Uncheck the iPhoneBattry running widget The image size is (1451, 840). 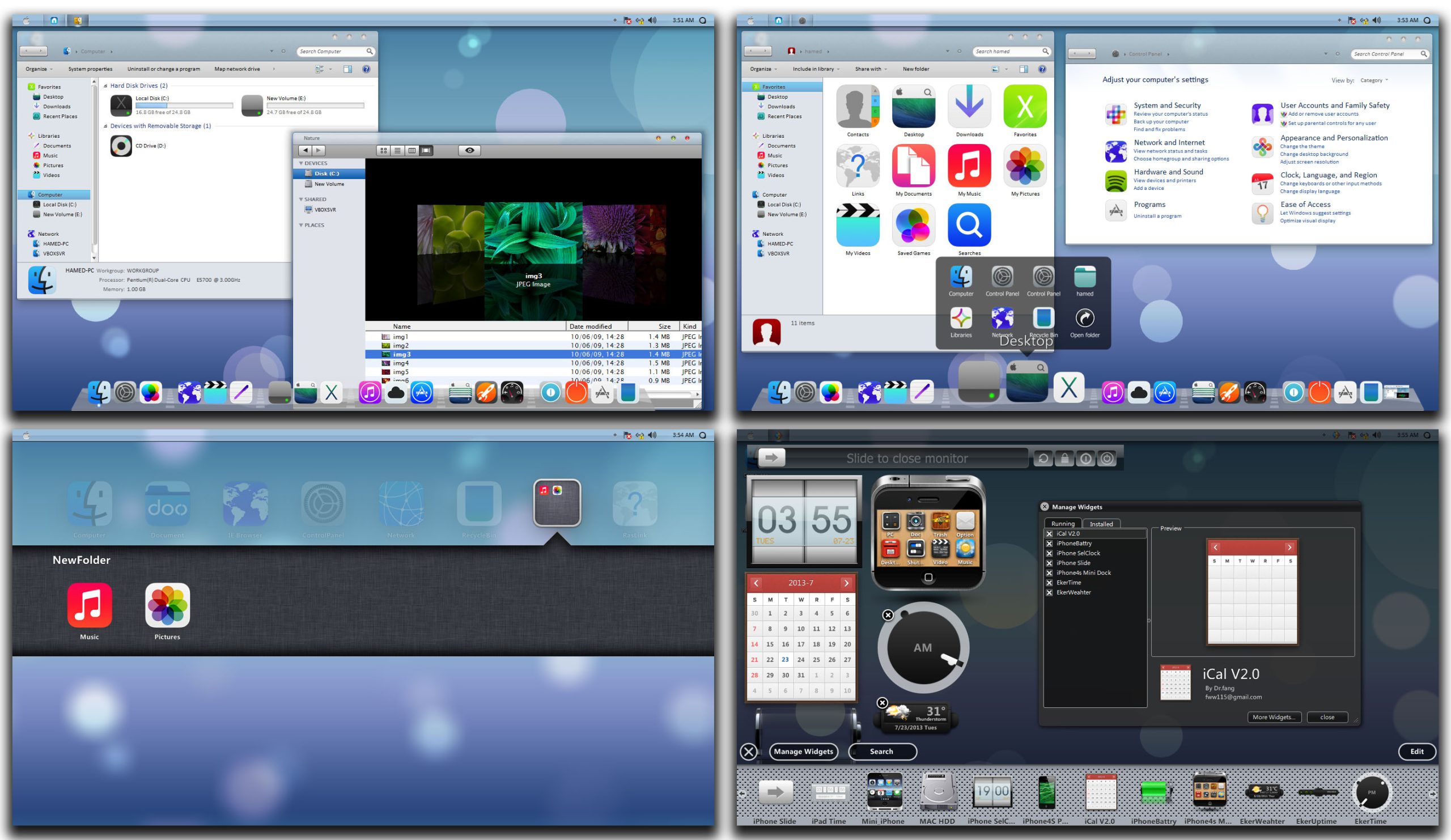pos(1049,544)
